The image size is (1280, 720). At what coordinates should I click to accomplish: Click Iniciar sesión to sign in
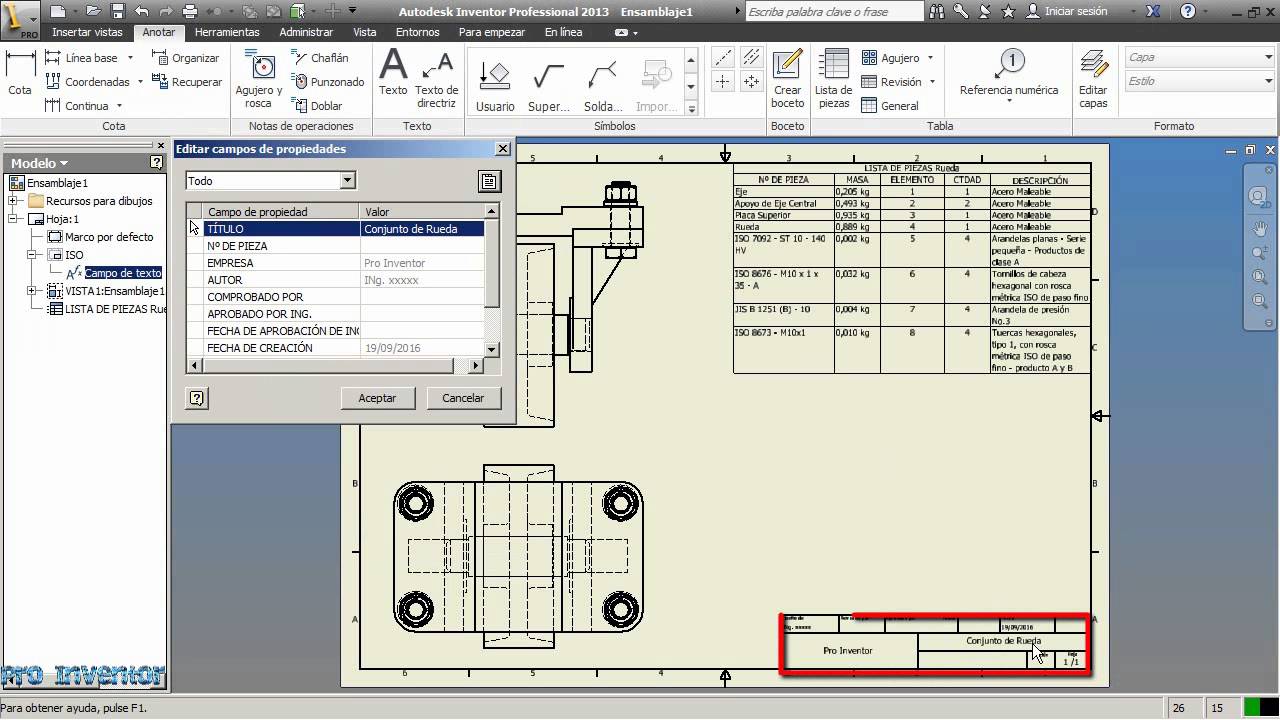click(1076, 11)
